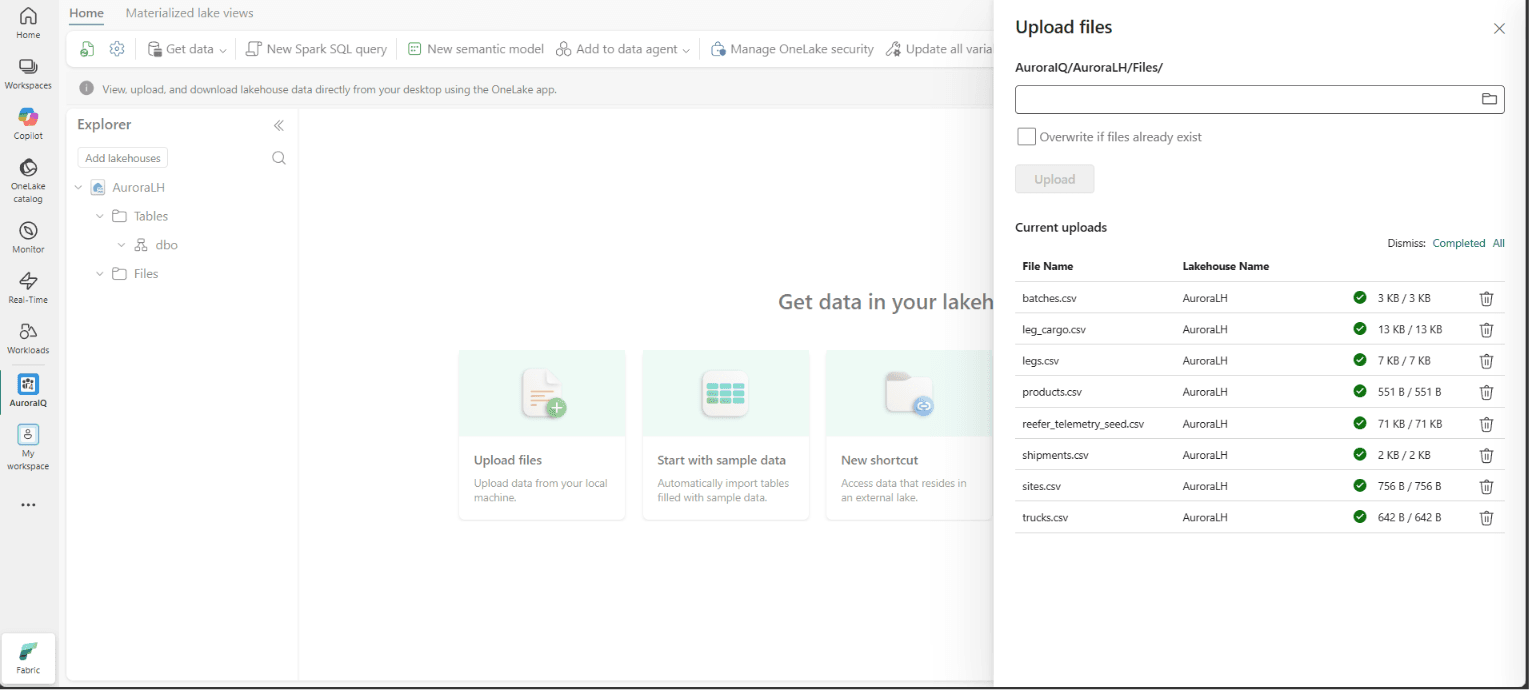Expand the dbo schema chevron

coord(122,245)
